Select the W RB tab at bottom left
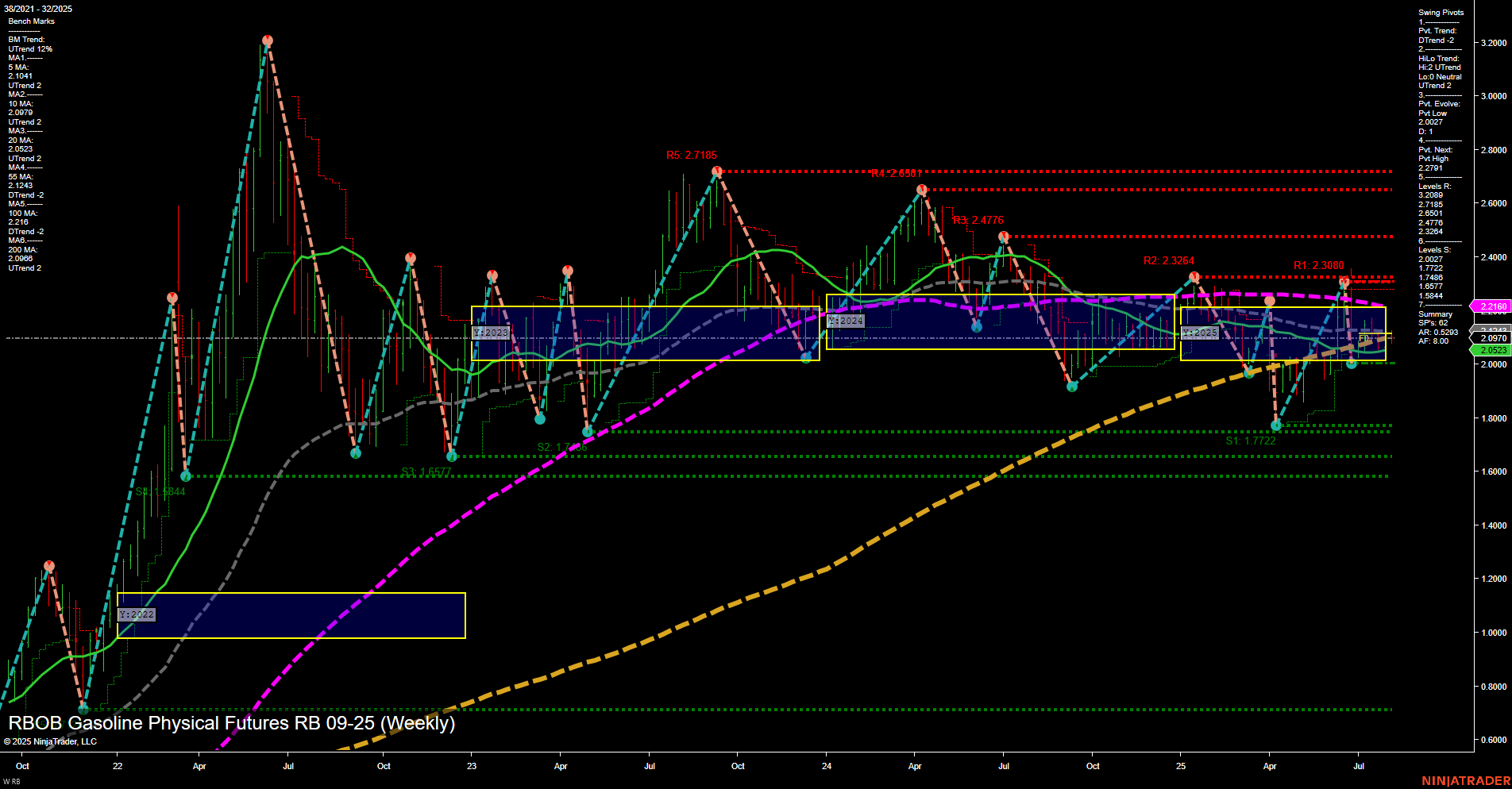 click(12, 783)
